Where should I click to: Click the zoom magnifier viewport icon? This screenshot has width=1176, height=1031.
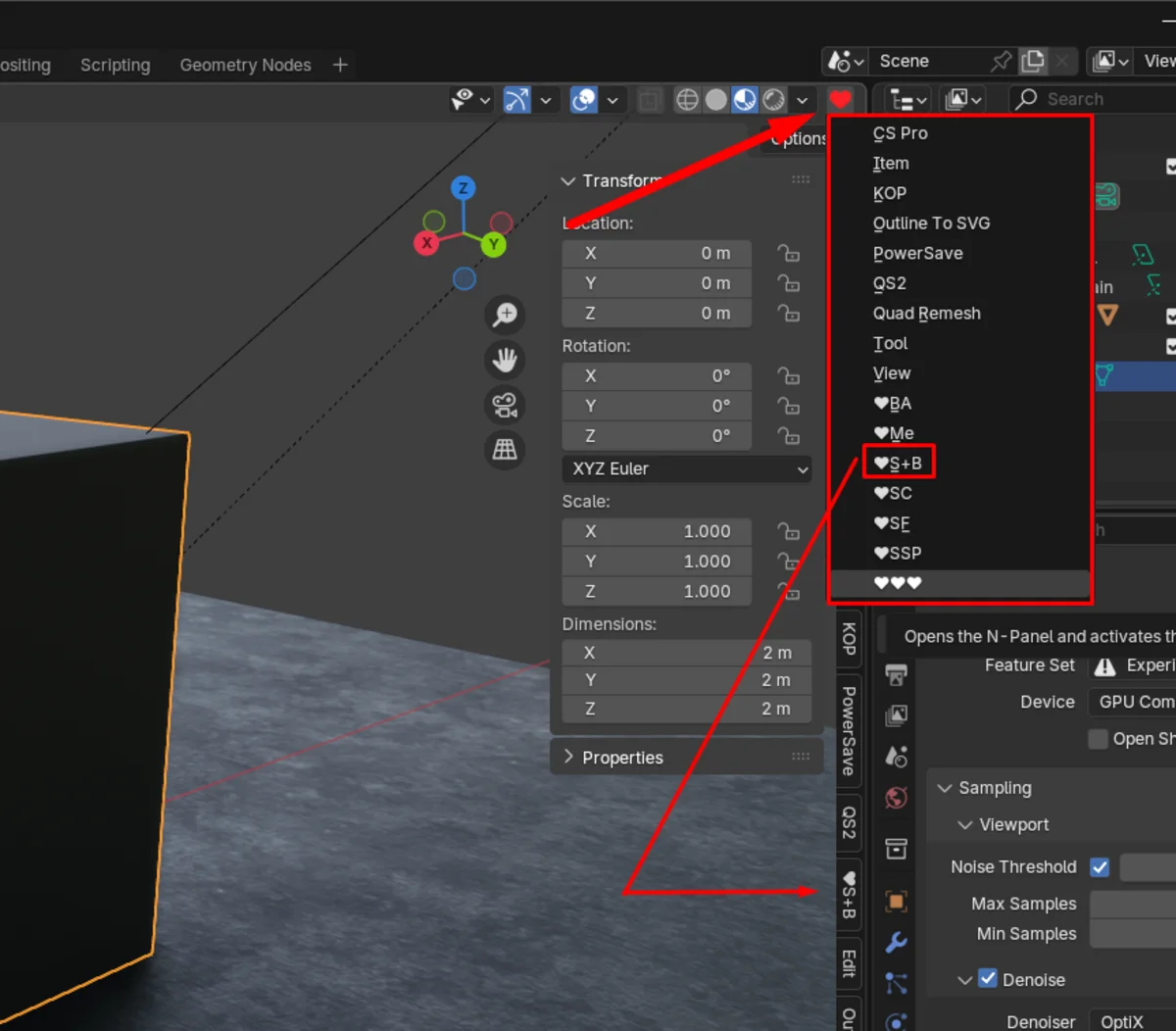[x=505, y=315]
